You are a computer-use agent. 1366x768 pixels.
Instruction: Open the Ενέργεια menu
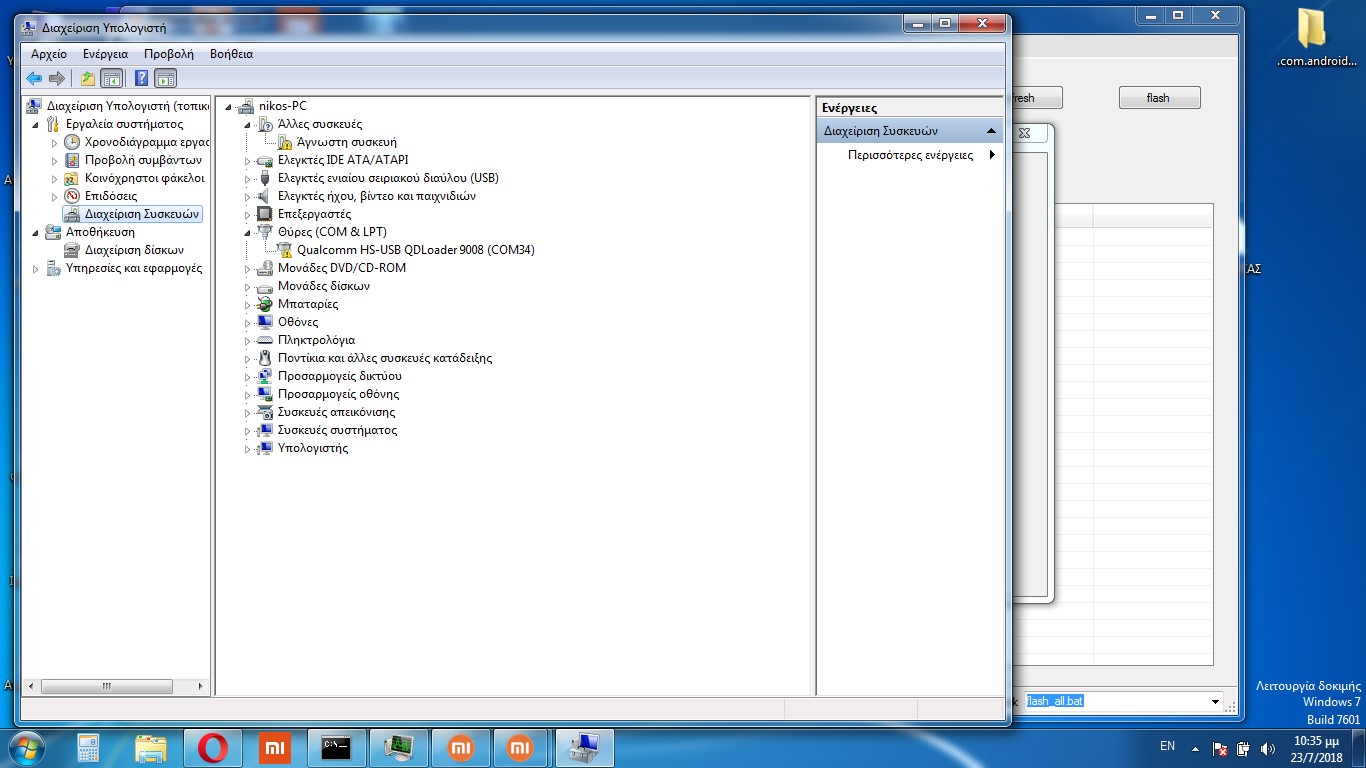coord(105,54)
